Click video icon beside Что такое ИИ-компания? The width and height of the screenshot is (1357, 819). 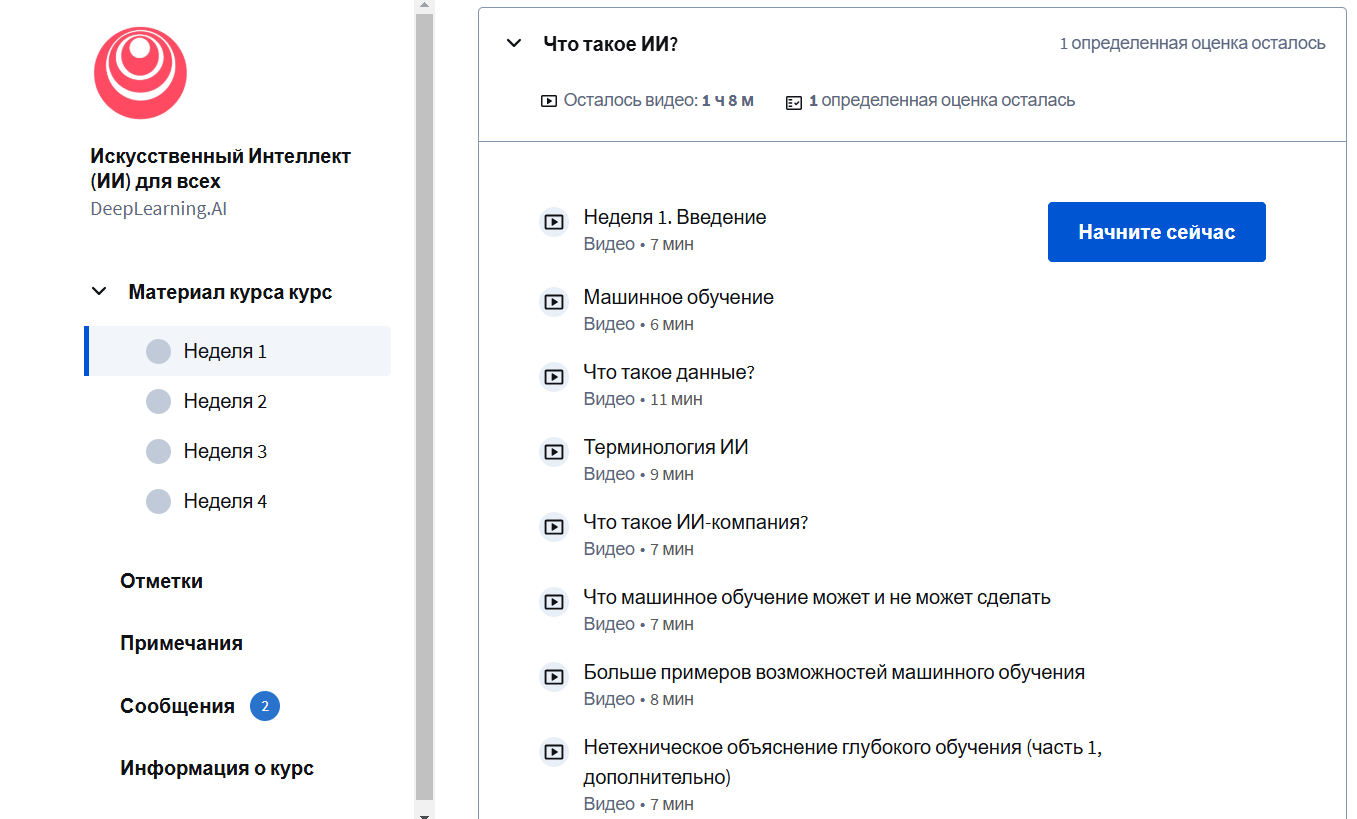pos(553,527)
